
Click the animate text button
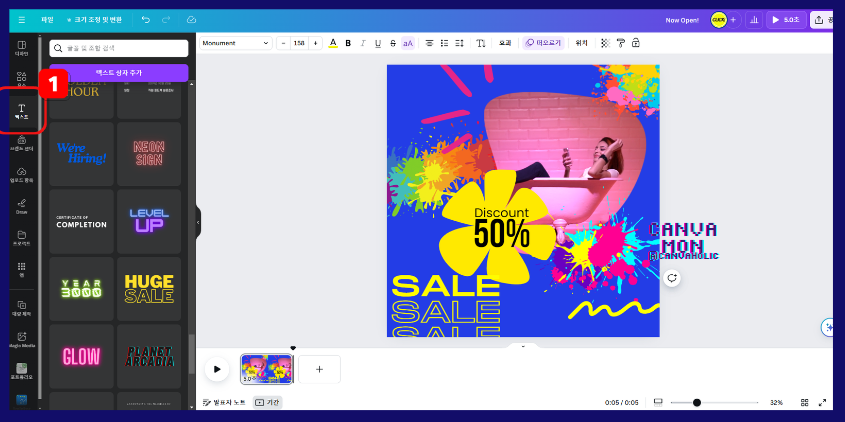[543, 43]
